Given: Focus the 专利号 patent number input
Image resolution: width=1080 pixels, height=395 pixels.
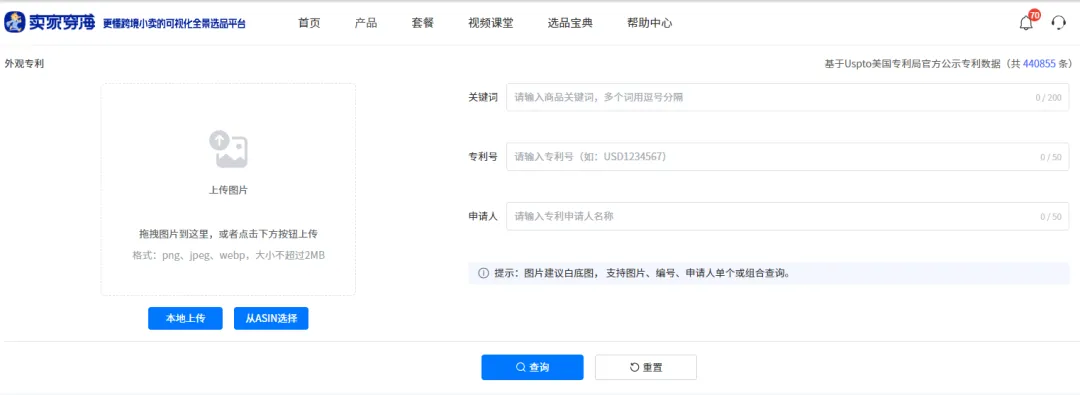Looking at the screenshot, I should click(788, 156).
